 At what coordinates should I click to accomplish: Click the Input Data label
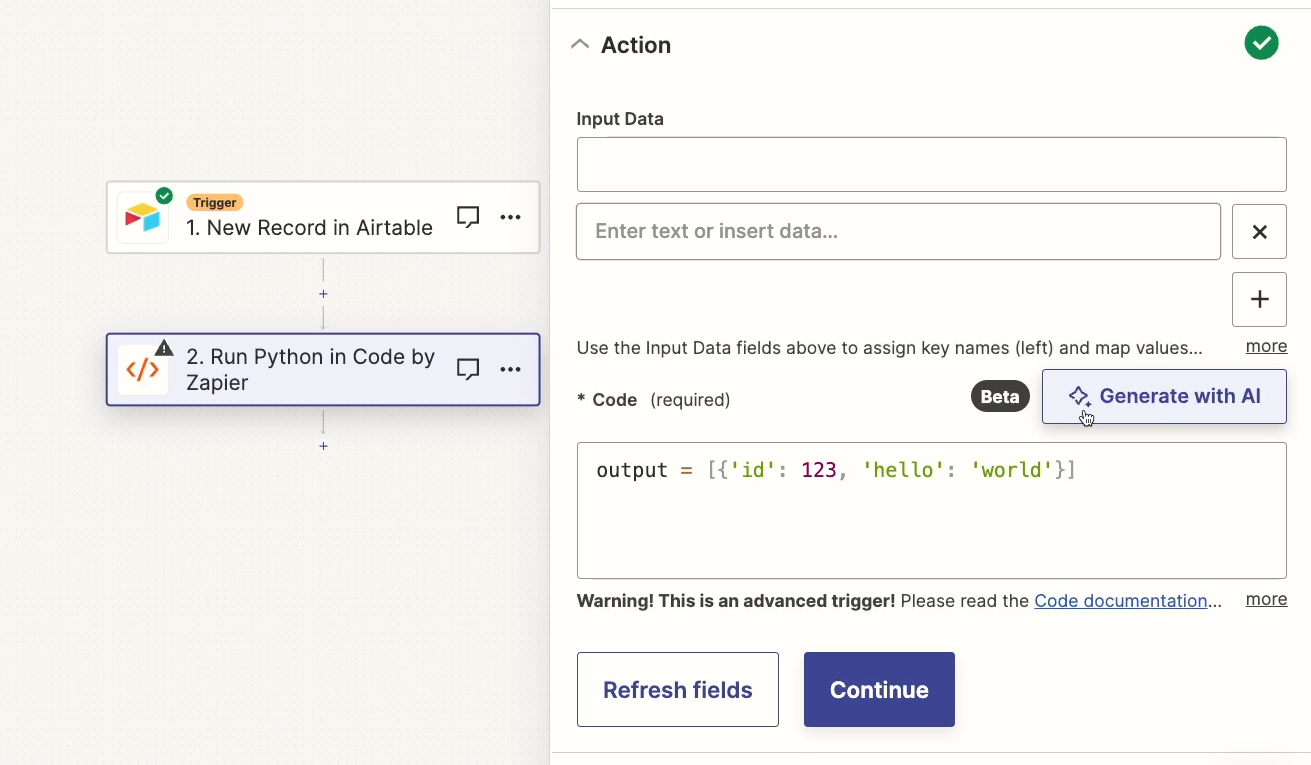click(620, 118)
